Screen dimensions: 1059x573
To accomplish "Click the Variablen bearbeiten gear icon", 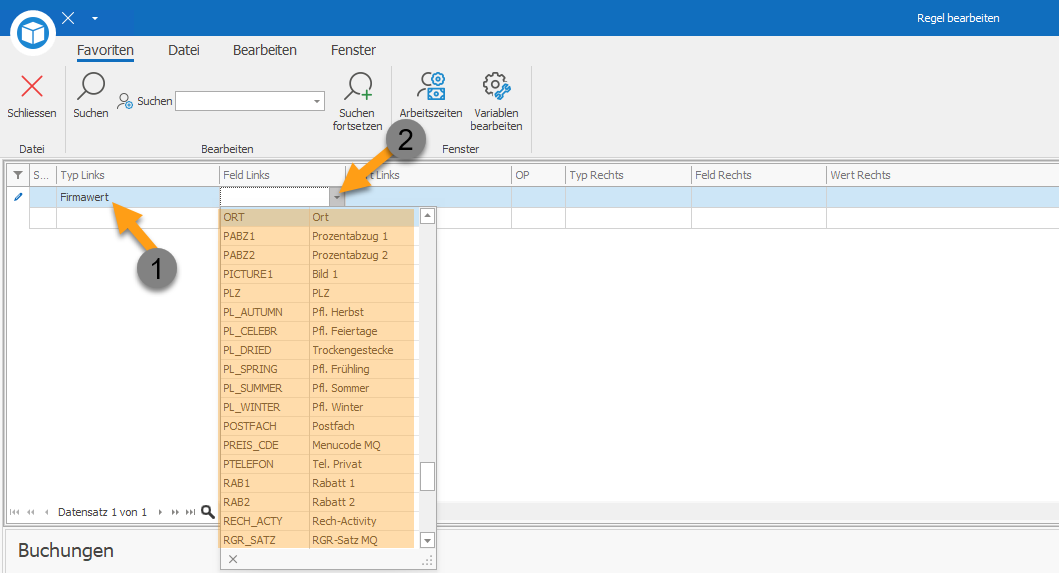I will coord(496,86).
